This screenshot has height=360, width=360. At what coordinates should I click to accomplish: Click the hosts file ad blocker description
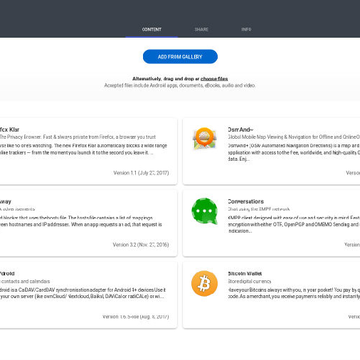tap(81, 221)
